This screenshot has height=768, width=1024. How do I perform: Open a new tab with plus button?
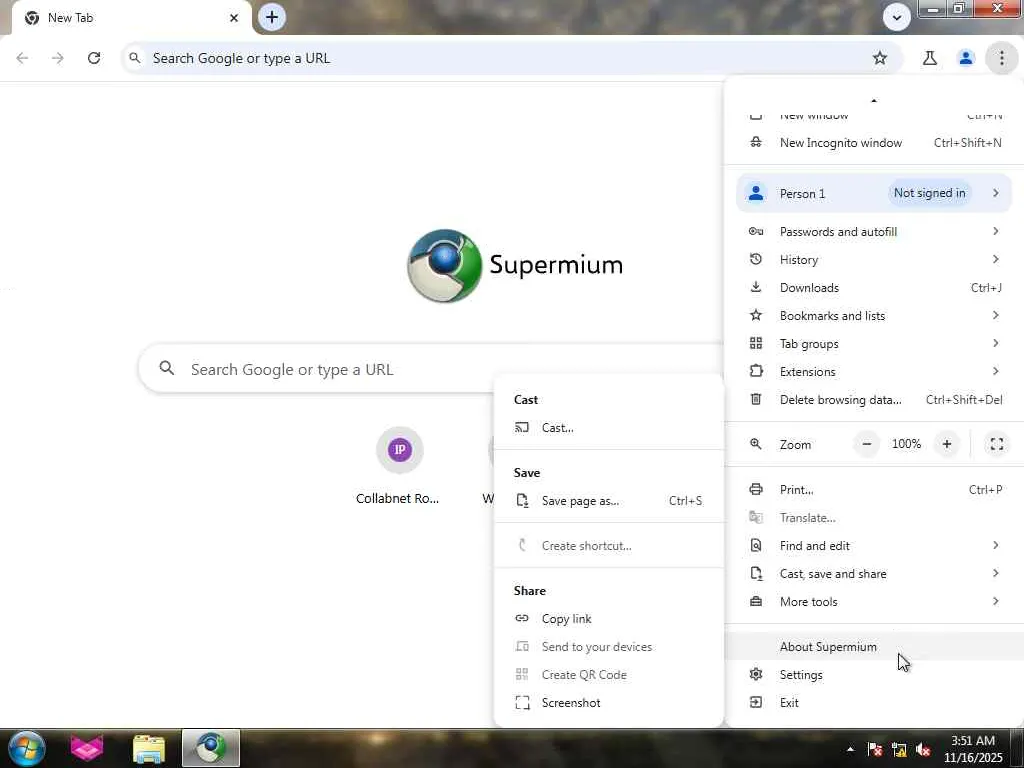pyautogui.click(x=272, y=17)
